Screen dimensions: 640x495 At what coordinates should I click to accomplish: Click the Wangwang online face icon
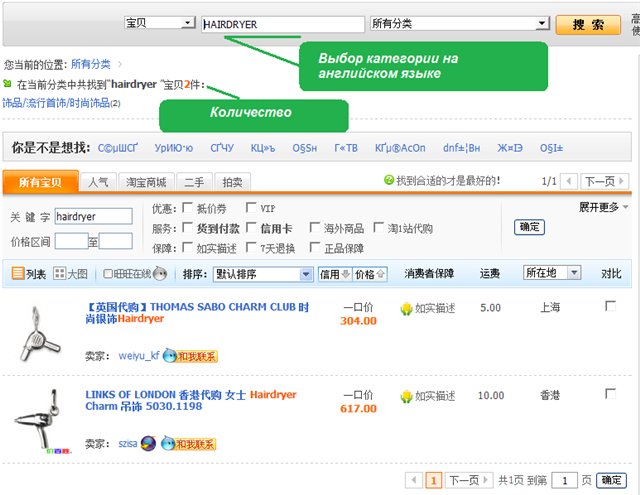160,273
